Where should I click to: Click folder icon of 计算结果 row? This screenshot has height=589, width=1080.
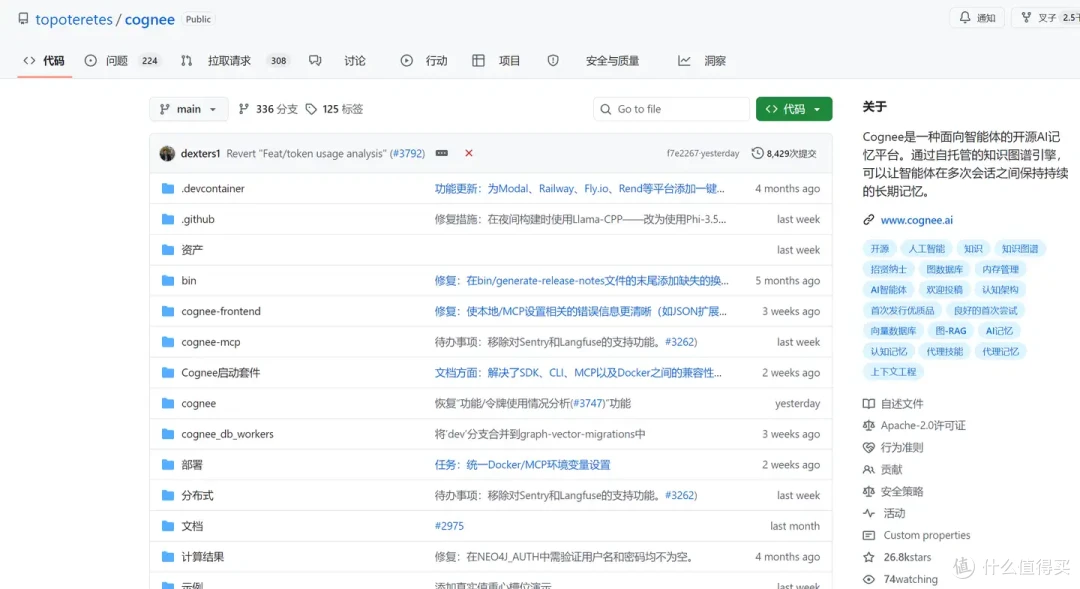[167, 557]
